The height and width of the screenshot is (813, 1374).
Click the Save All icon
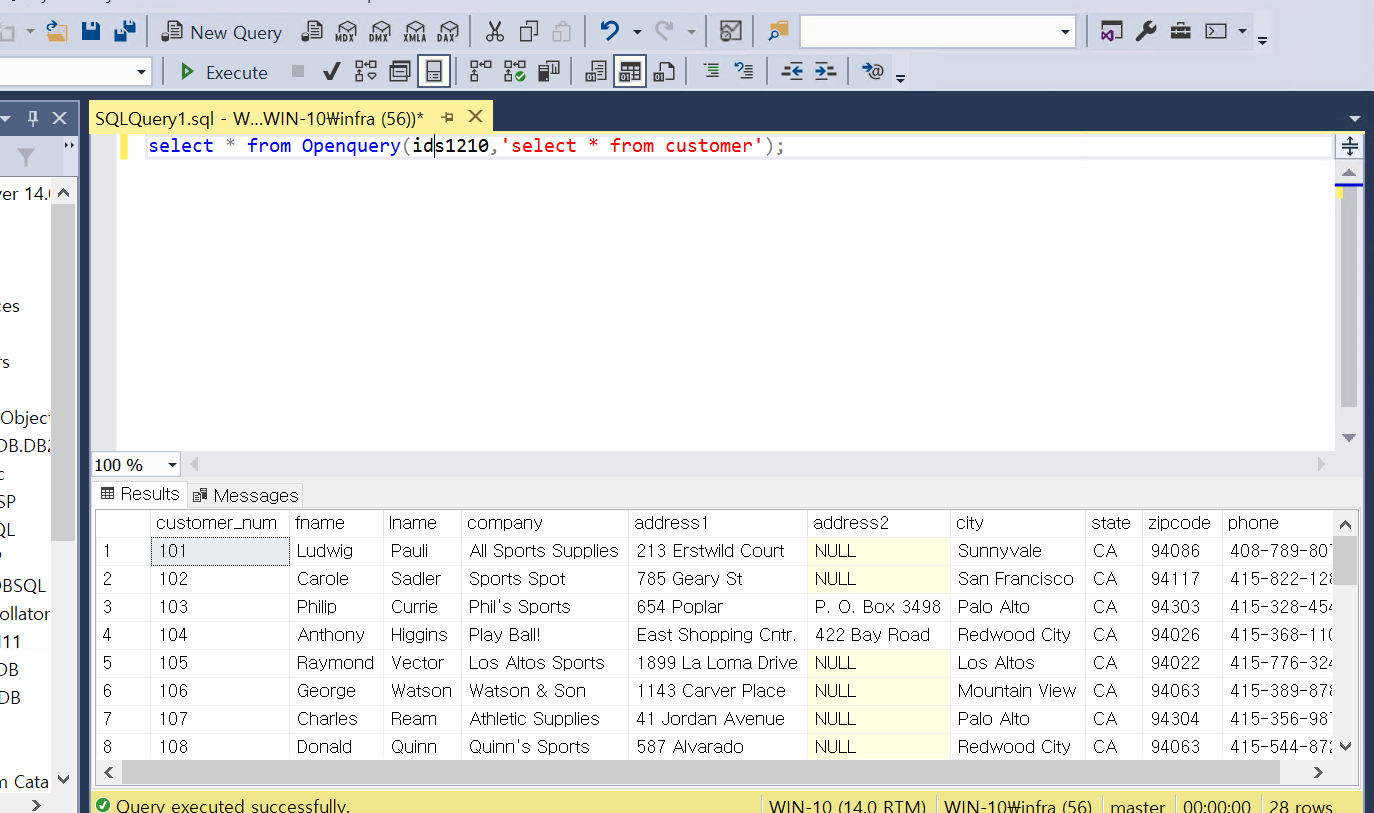tap(124, 32)
